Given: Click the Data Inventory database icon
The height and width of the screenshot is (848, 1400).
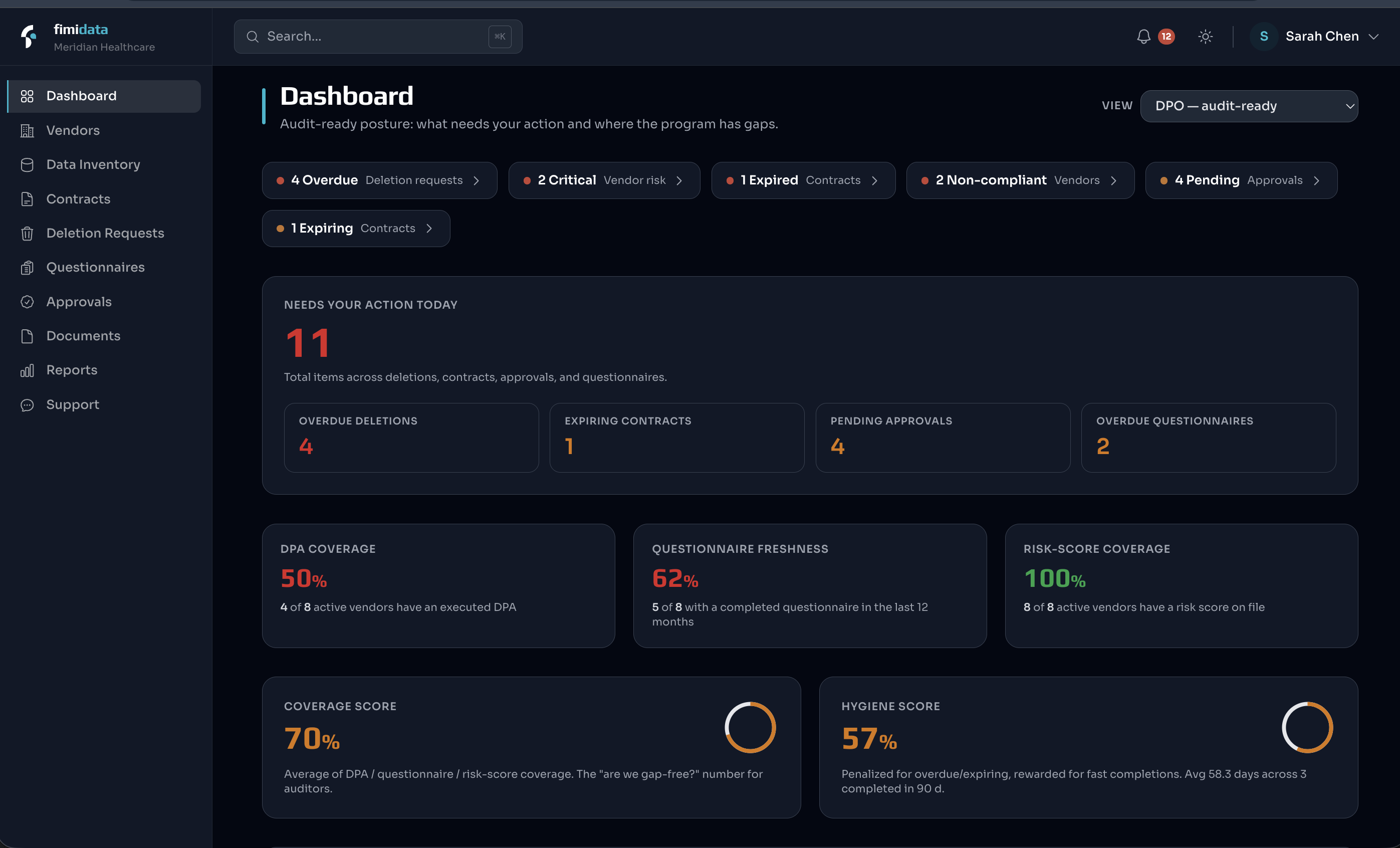Looking at the screenshot, I should click(x=27, y=165).
